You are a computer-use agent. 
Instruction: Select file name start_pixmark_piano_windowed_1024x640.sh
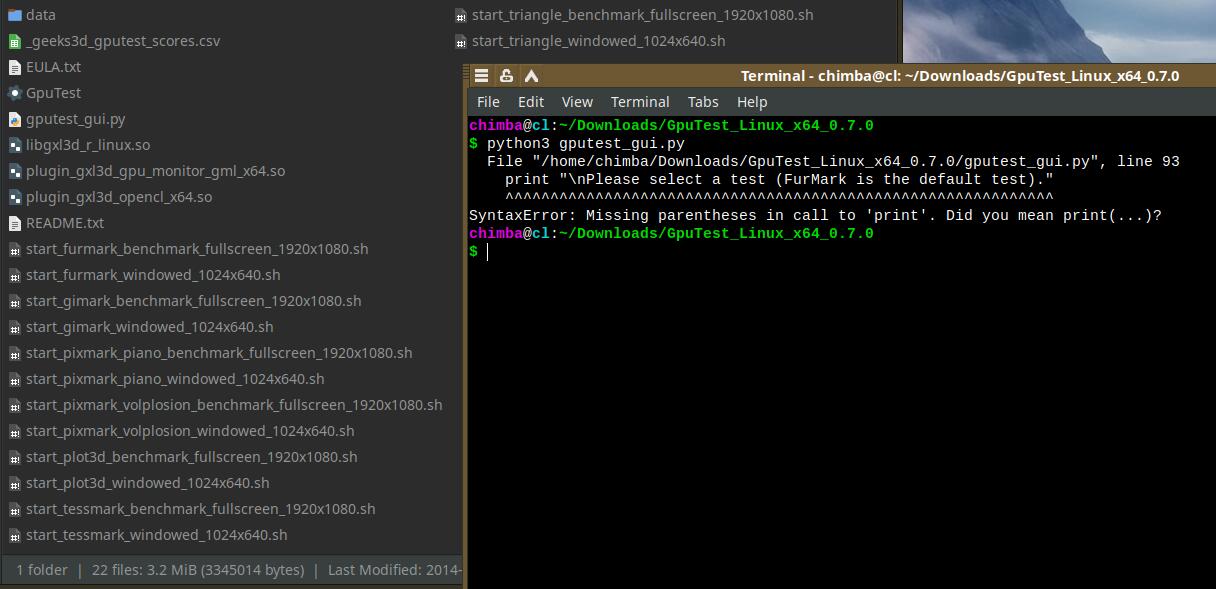click(175, 379)
